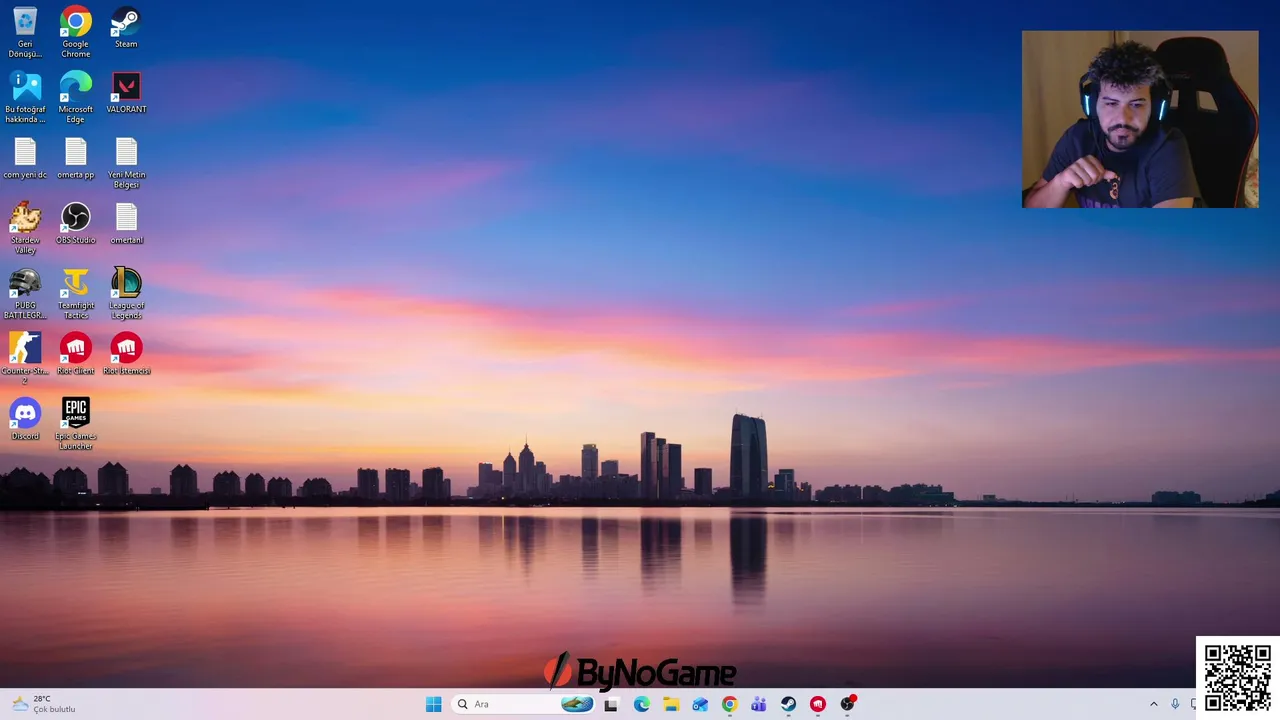Open Microsoft Teams from the taskbar
Image resolution: width=1280 pixels, height=720 pixels.
[759, 704]
